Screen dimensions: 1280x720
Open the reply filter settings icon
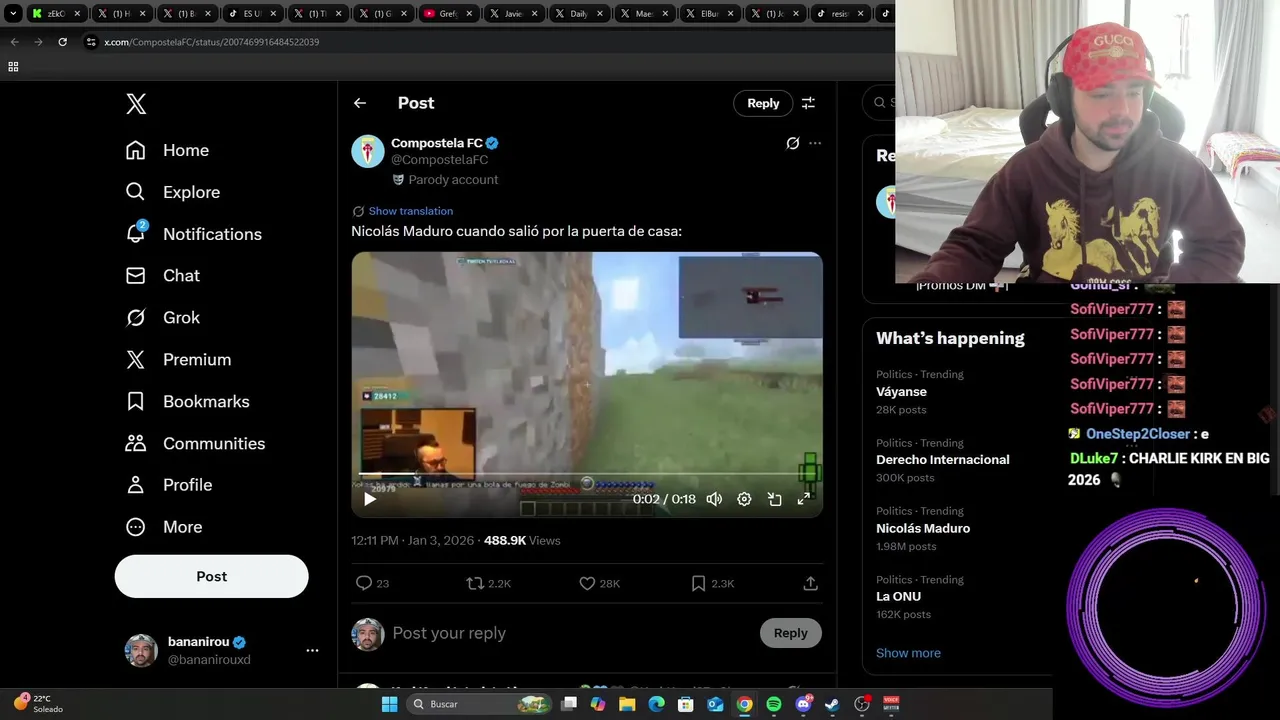click(x=808, y=103)
